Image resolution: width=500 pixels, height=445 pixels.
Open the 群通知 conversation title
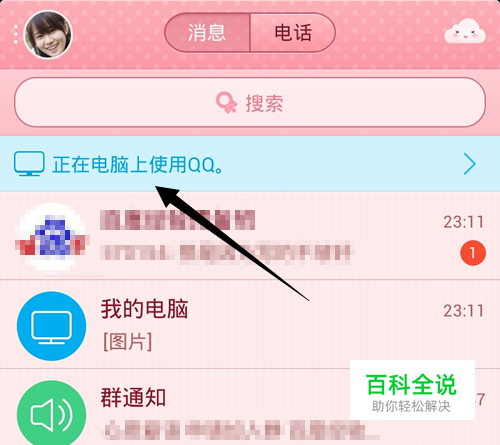pyautogui.click(x=133, y=397)
